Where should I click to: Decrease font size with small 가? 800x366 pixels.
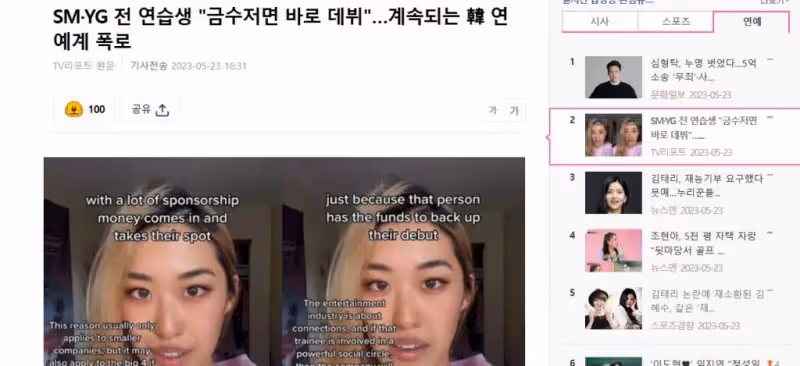[x=492, y=111]
